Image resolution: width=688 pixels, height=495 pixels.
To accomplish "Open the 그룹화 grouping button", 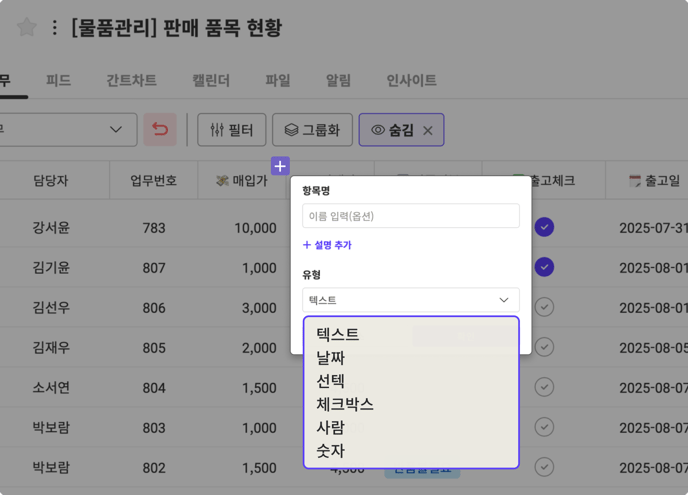I will tap(312, 129).
